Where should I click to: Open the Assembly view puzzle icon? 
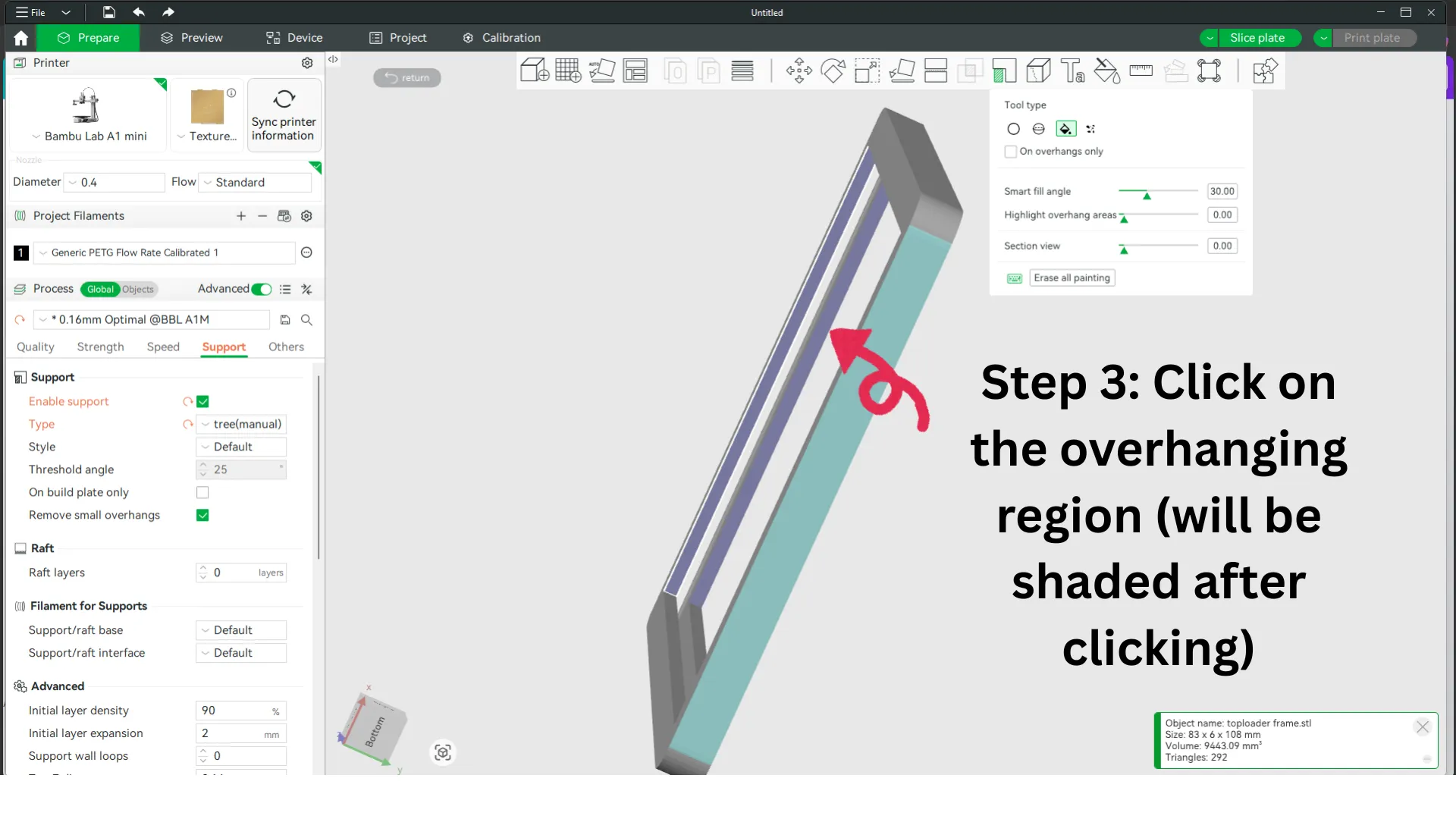click(1264, 71)
